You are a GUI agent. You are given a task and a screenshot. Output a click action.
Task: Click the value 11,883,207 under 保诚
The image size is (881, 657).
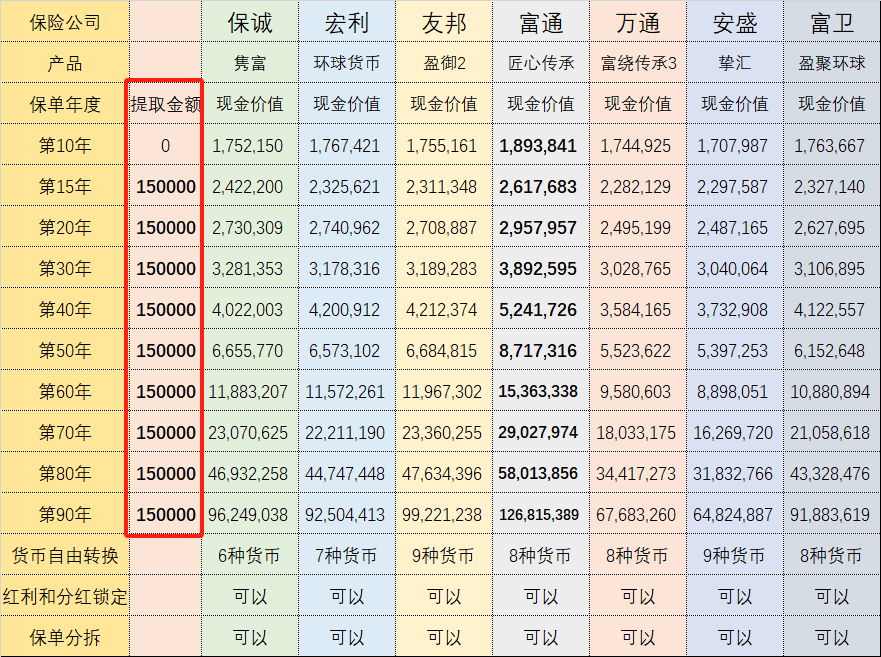click(248, 392)
